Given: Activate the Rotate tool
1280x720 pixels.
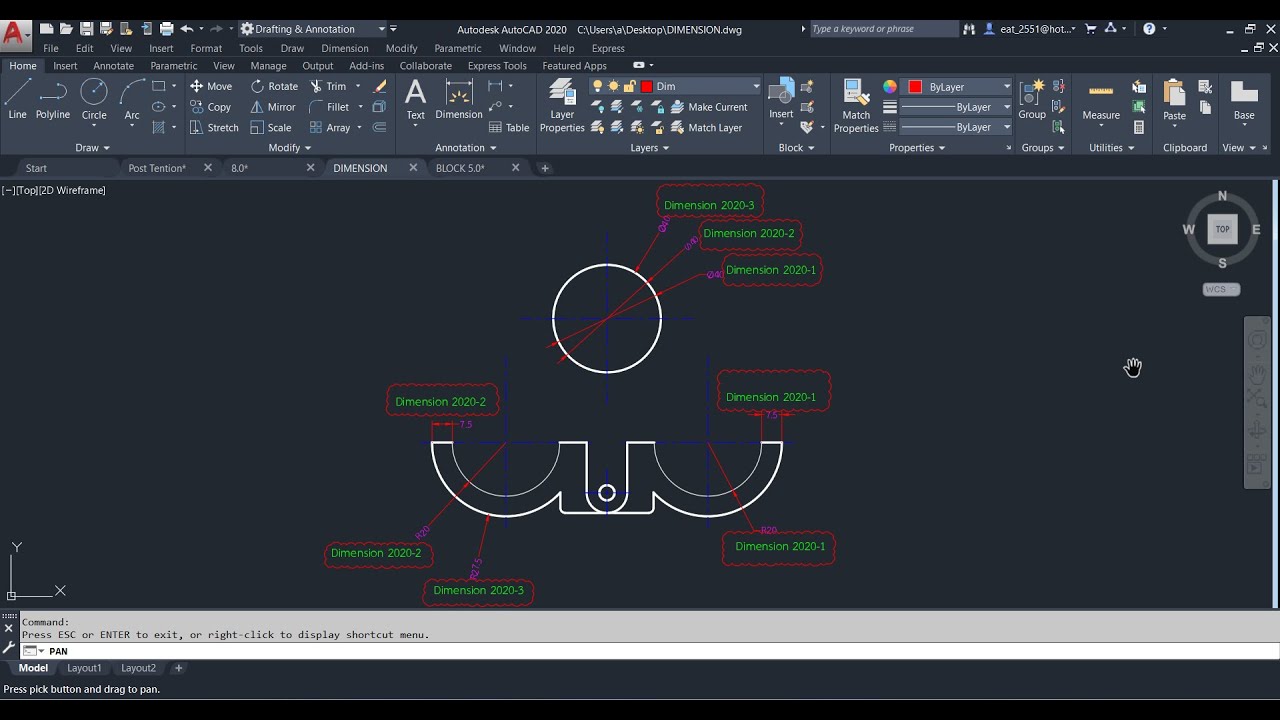Looking at the screenshot, I should (274, 86).
